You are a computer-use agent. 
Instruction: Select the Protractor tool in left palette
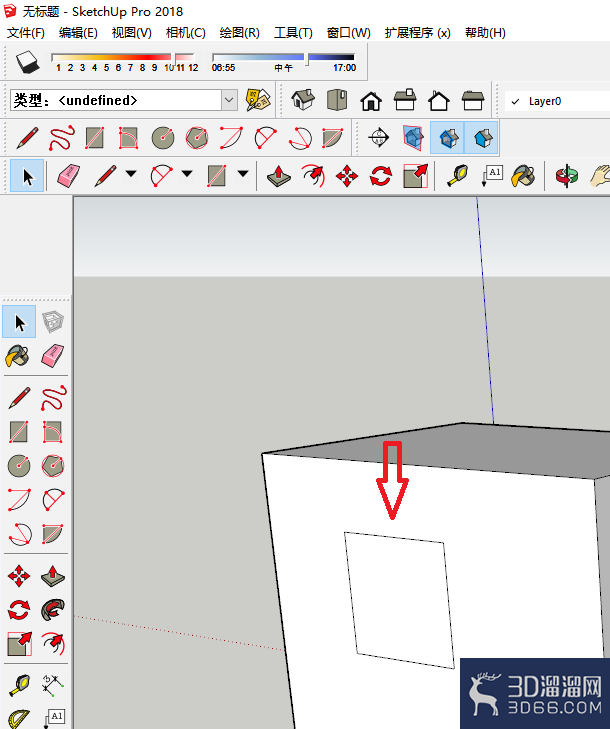tap(19, 718)
